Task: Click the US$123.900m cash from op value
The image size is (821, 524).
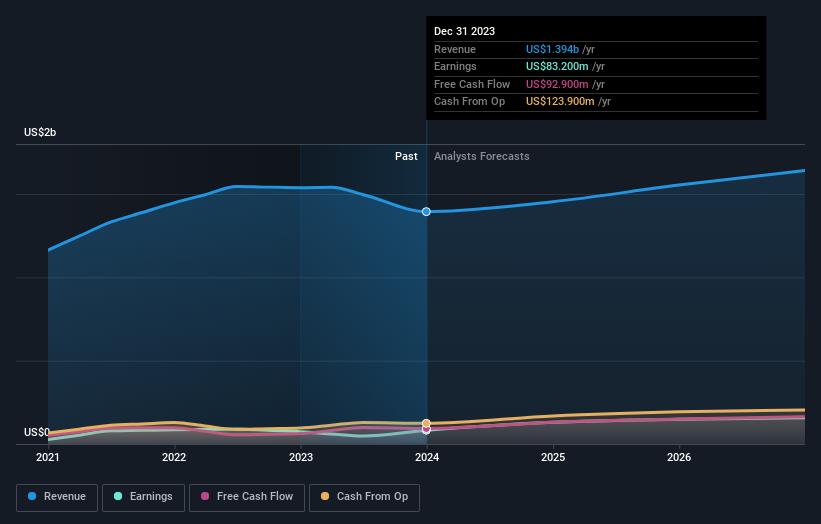Action: click(x=560, y=102)
